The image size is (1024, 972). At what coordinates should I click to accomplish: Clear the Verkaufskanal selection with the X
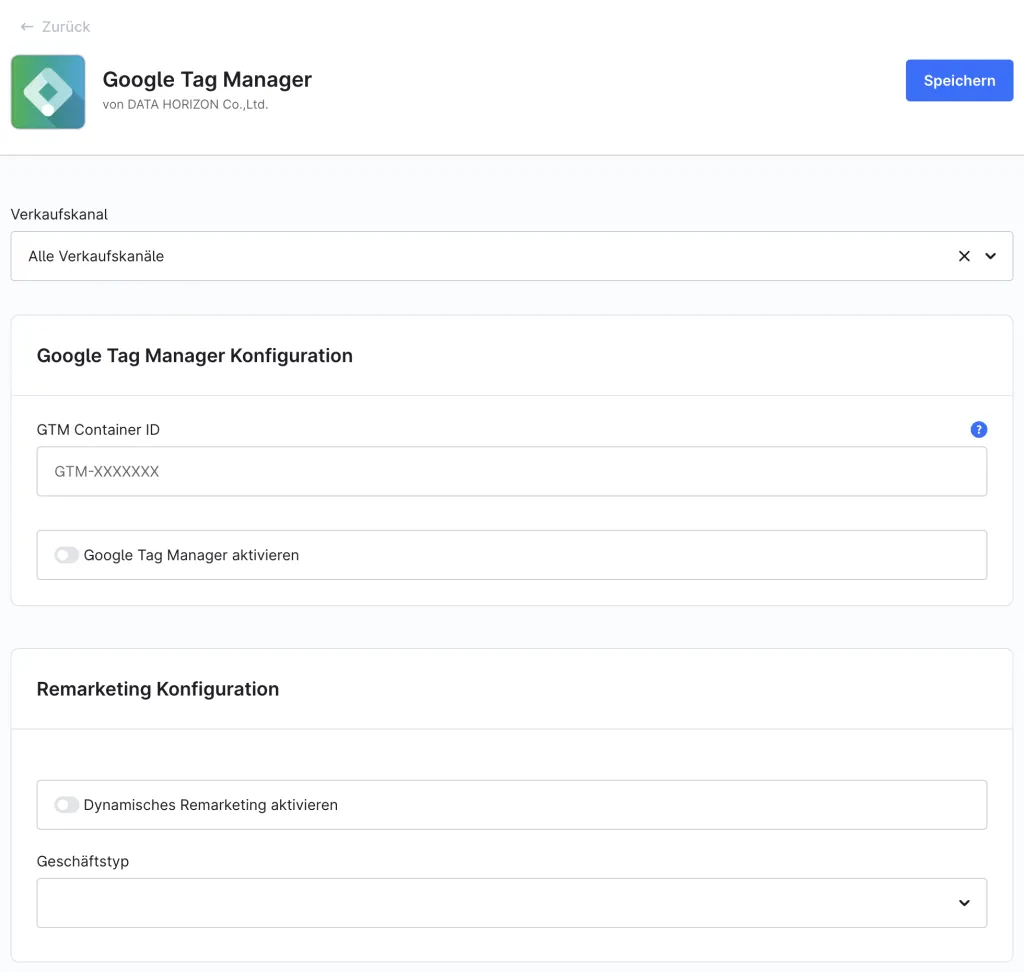[964, 256]
